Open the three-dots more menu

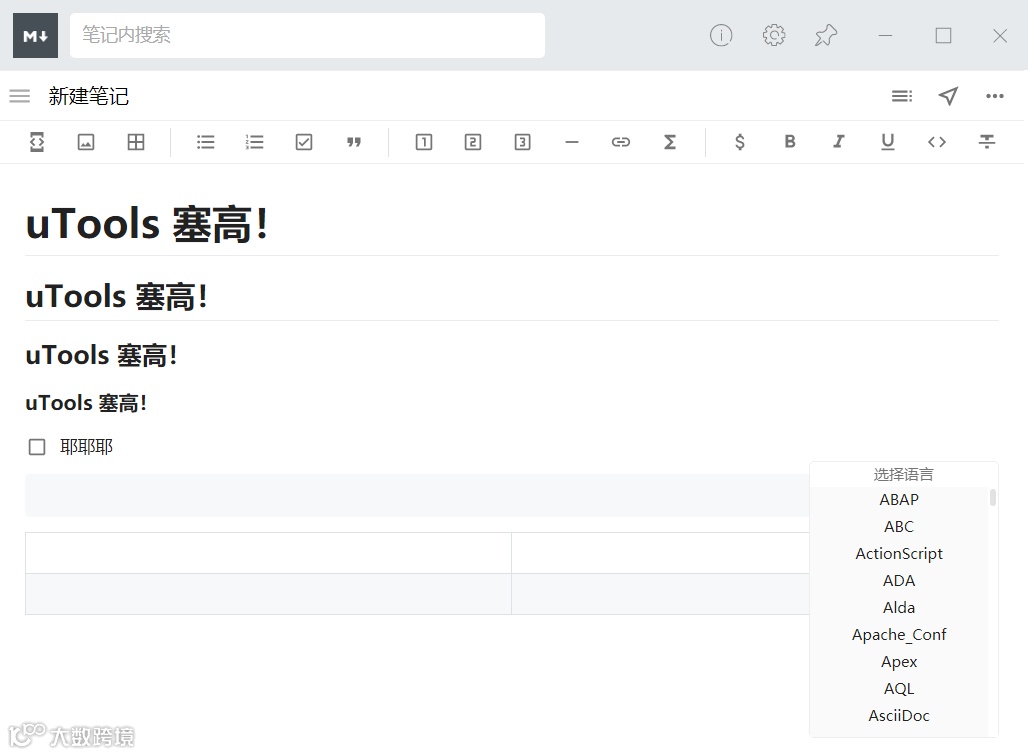(995, 96)
